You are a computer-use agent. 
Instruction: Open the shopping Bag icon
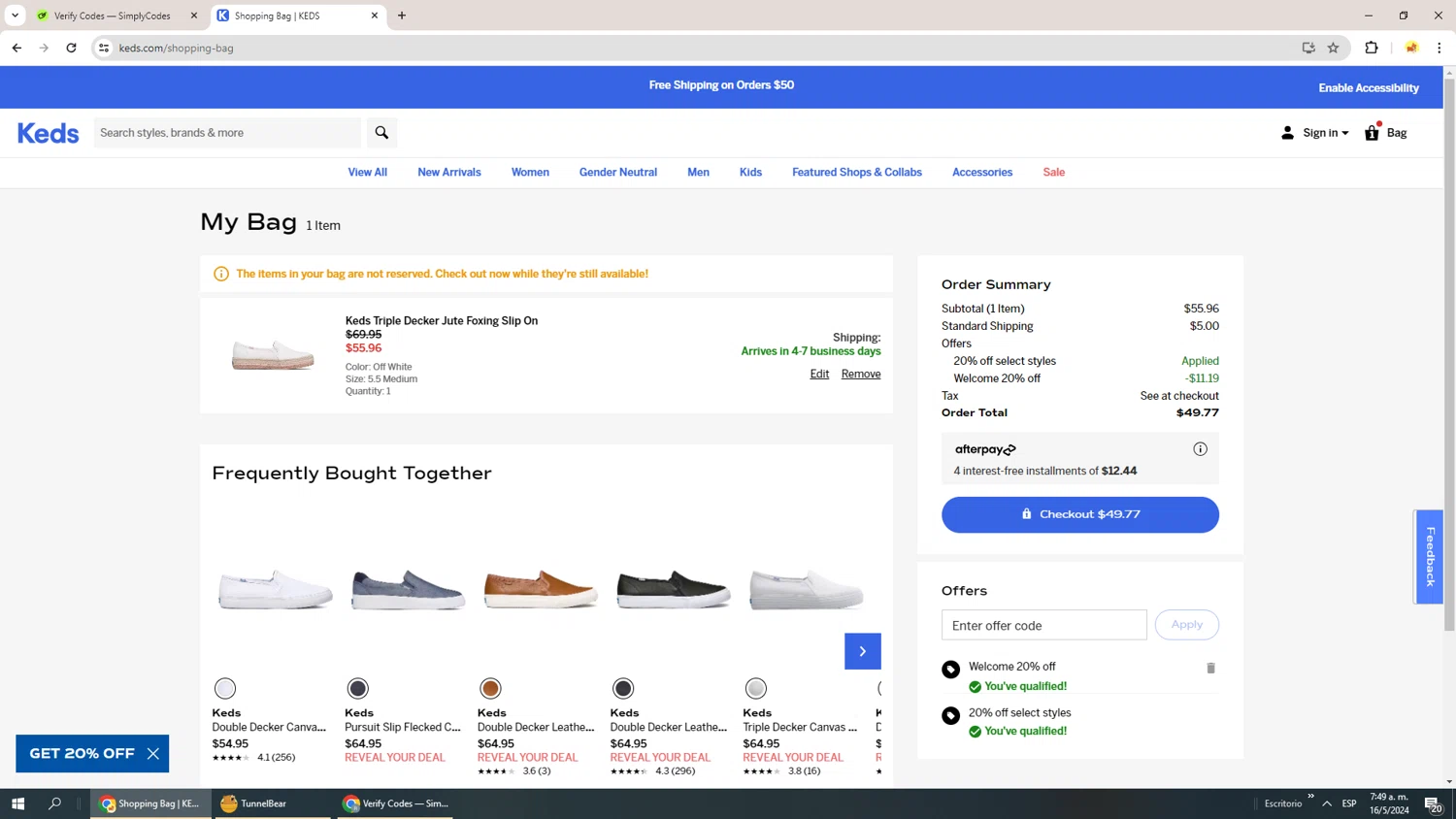[x=1373, y=132]
